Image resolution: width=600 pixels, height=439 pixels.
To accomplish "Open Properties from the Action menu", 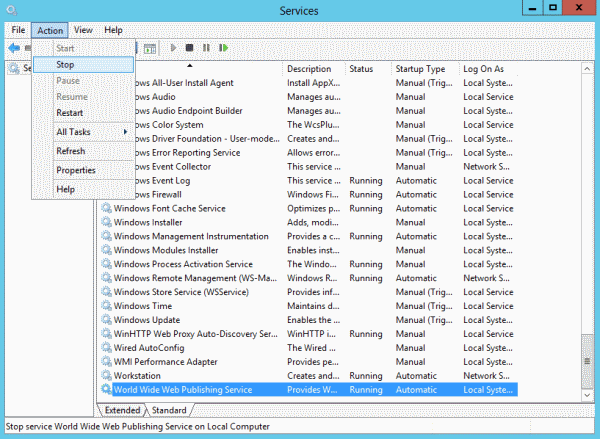I will coord(83,170).
